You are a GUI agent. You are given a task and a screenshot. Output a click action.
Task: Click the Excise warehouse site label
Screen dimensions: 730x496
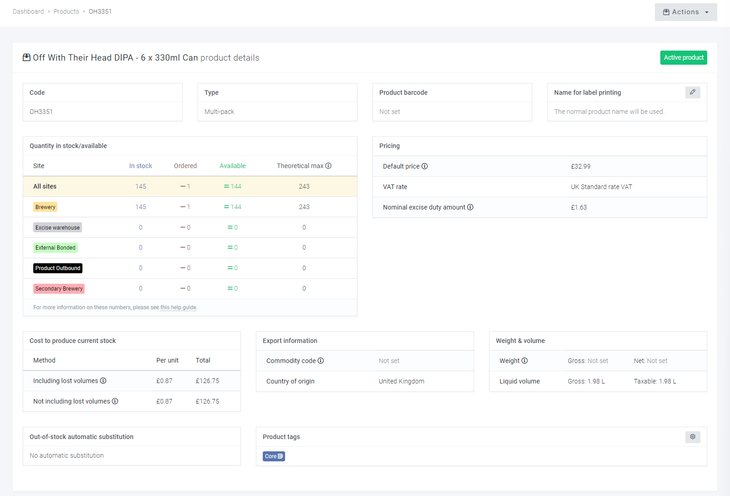click(57, 227)
